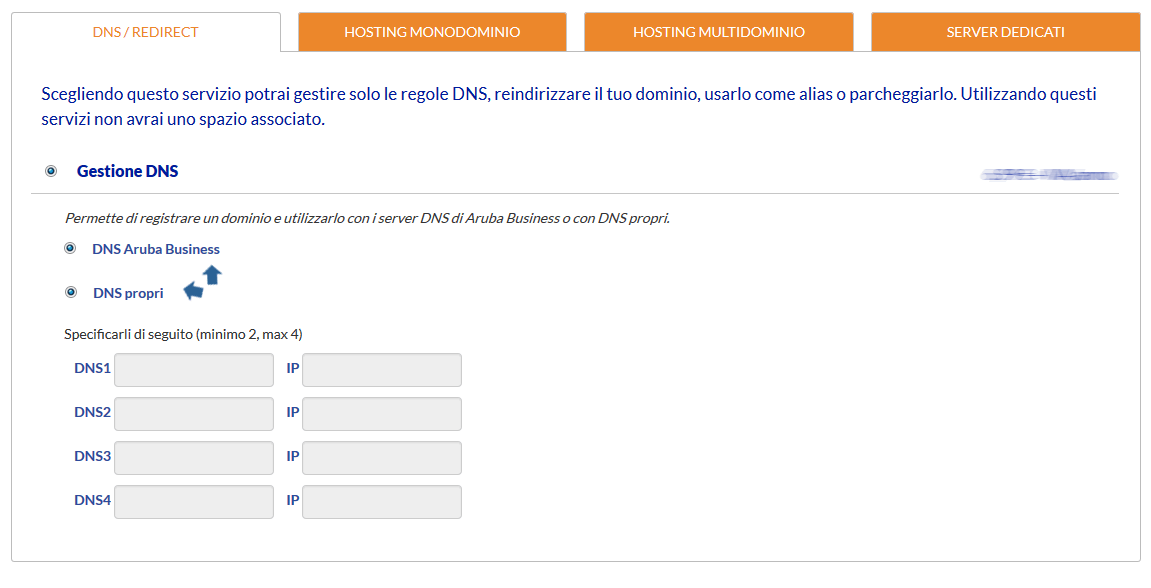Click inside the DNS4 text field

pos(193,501)
